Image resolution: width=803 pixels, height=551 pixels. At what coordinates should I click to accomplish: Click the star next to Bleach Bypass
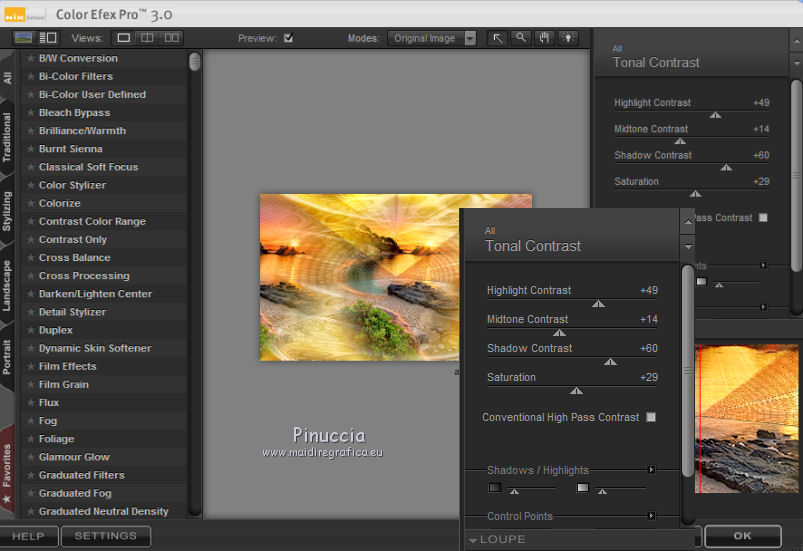pyautogui.click(x=31, y=113)
